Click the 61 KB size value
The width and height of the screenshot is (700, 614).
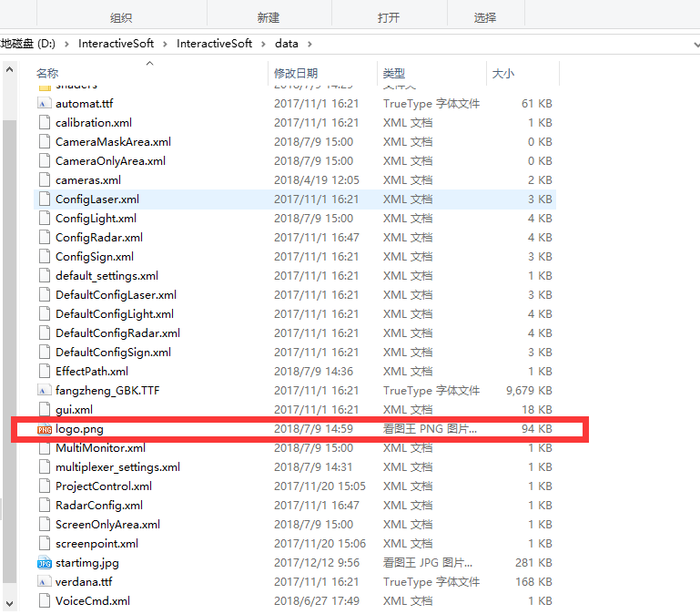click(x=537, y=104)
